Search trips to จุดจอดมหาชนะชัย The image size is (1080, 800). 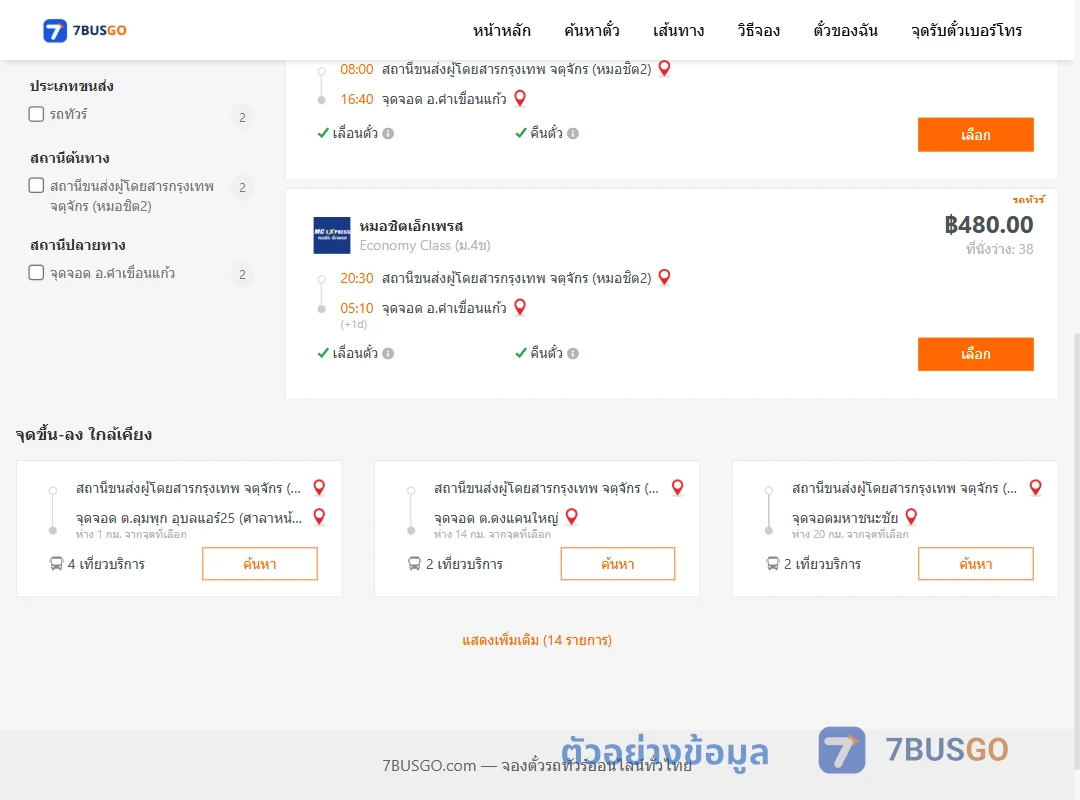pyautogui.click(x=975, y=564)
